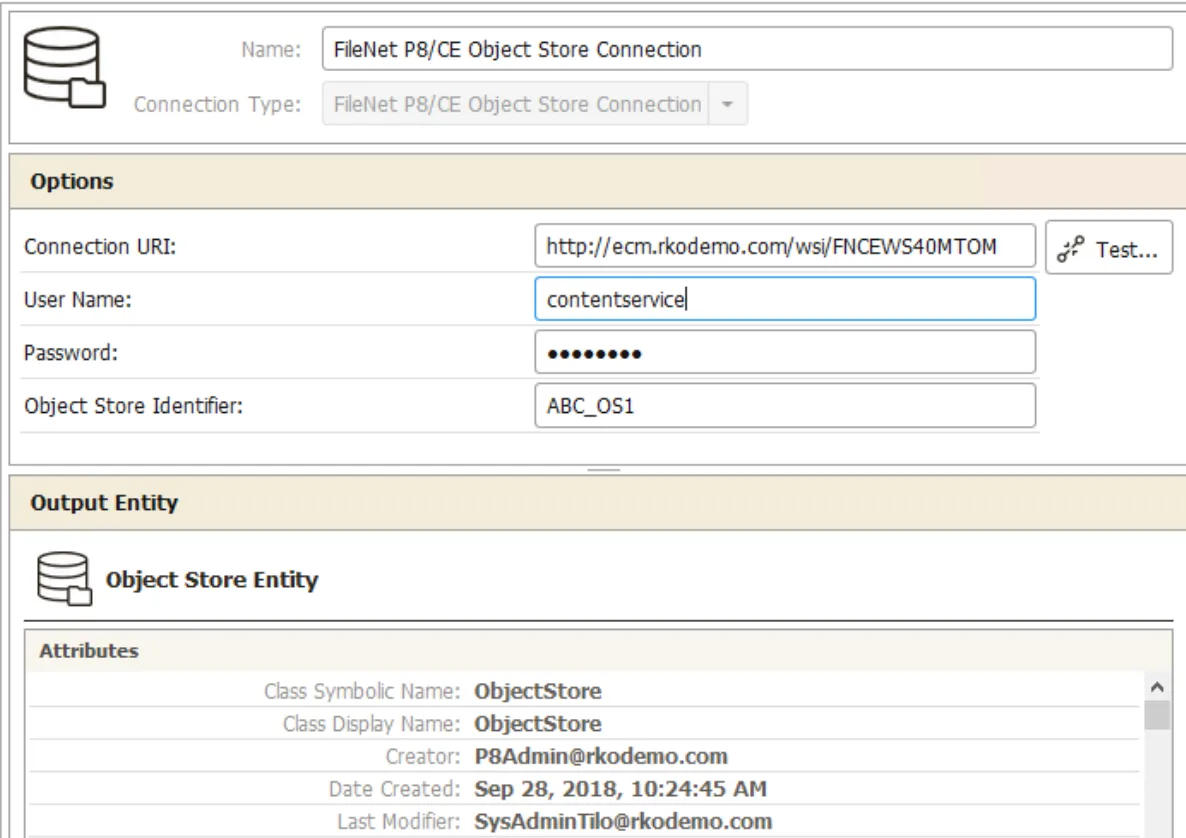Click the Object Store Identifier field
This screenshot has width=1186, height=838.
click(785, 405)
